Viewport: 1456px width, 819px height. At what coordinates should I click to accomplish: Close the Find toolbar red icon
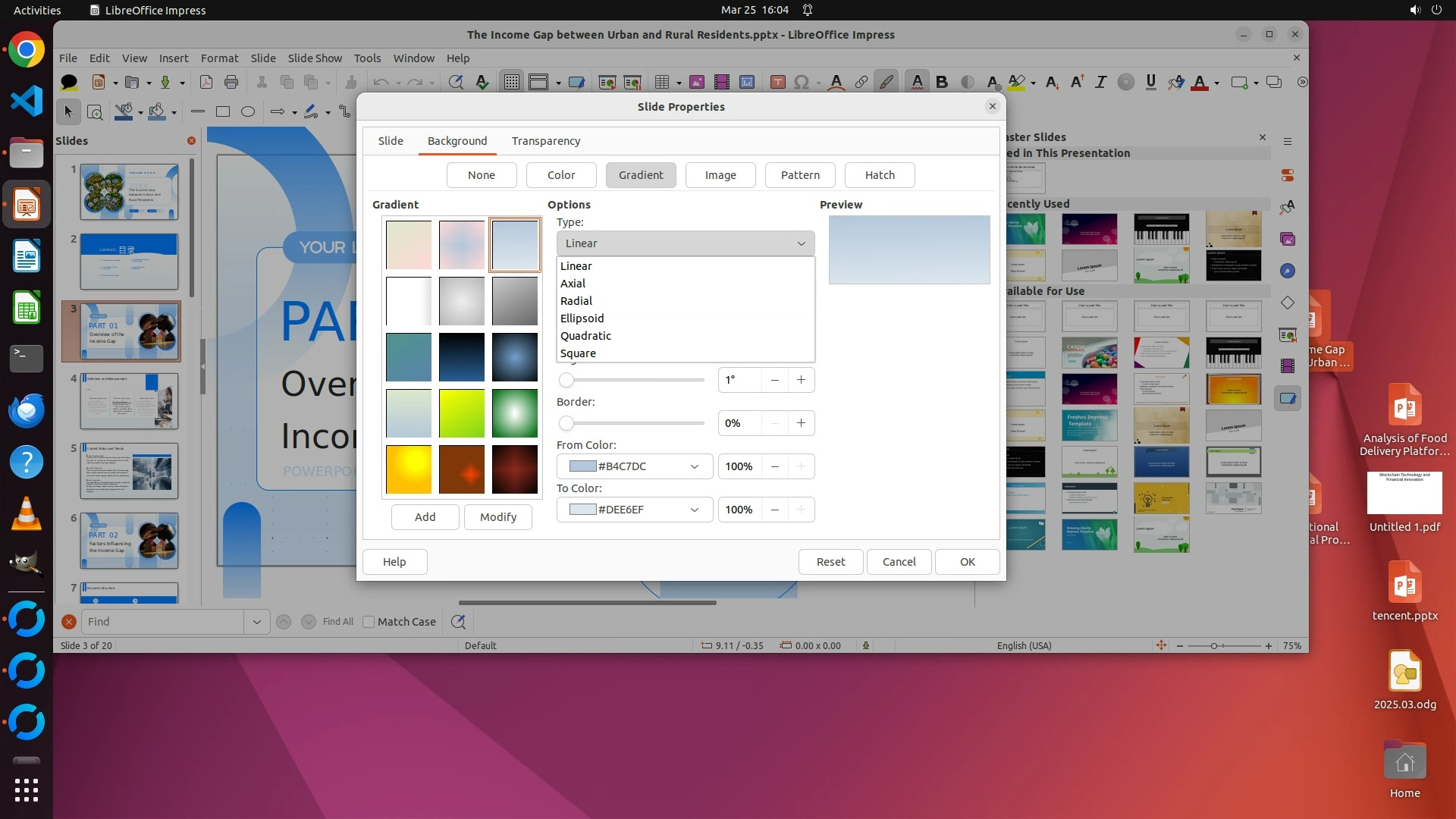[69, 622]
